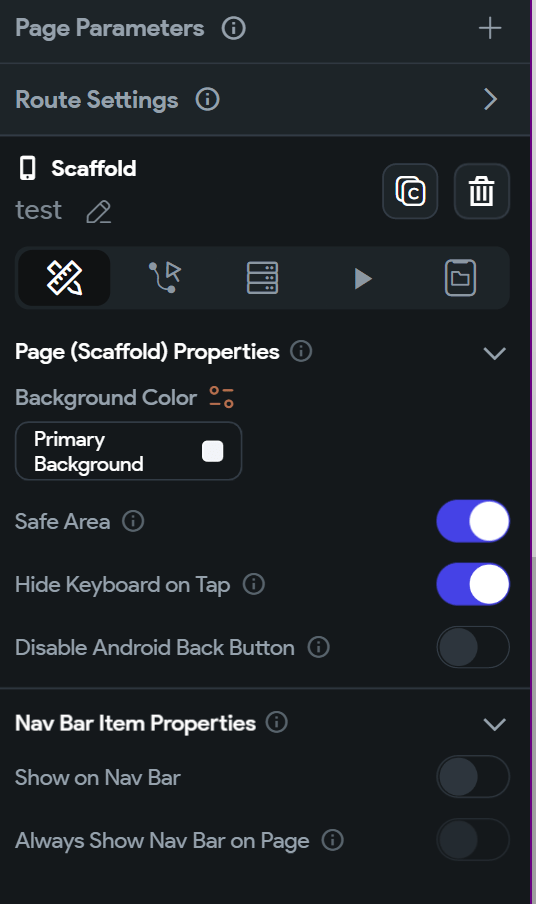Switch to the Actions flow tab
Image resolution: width=536 pixels, height=904 pixels.
tap(164, 278)
